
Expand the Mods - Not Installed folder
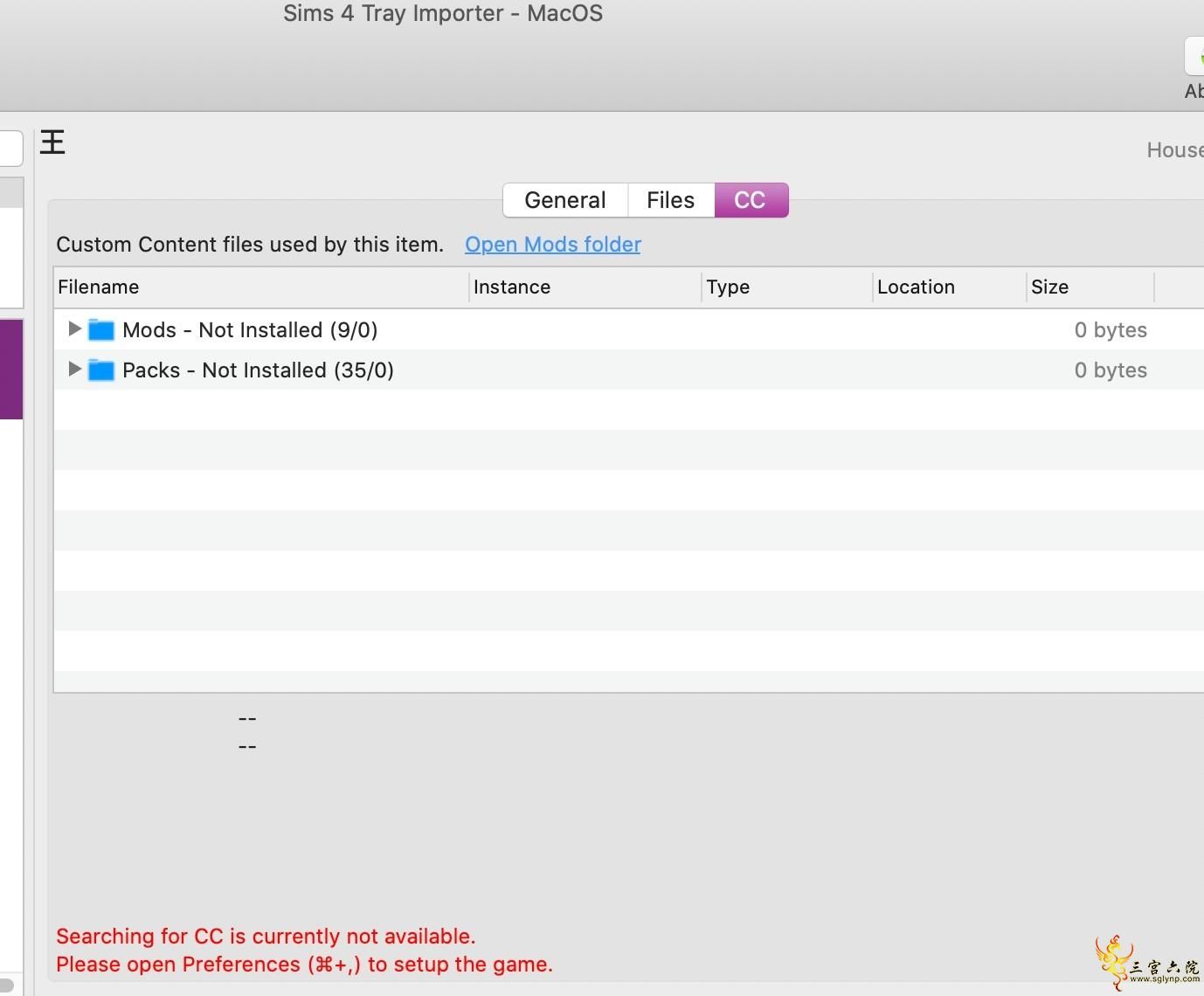[74, 329]
